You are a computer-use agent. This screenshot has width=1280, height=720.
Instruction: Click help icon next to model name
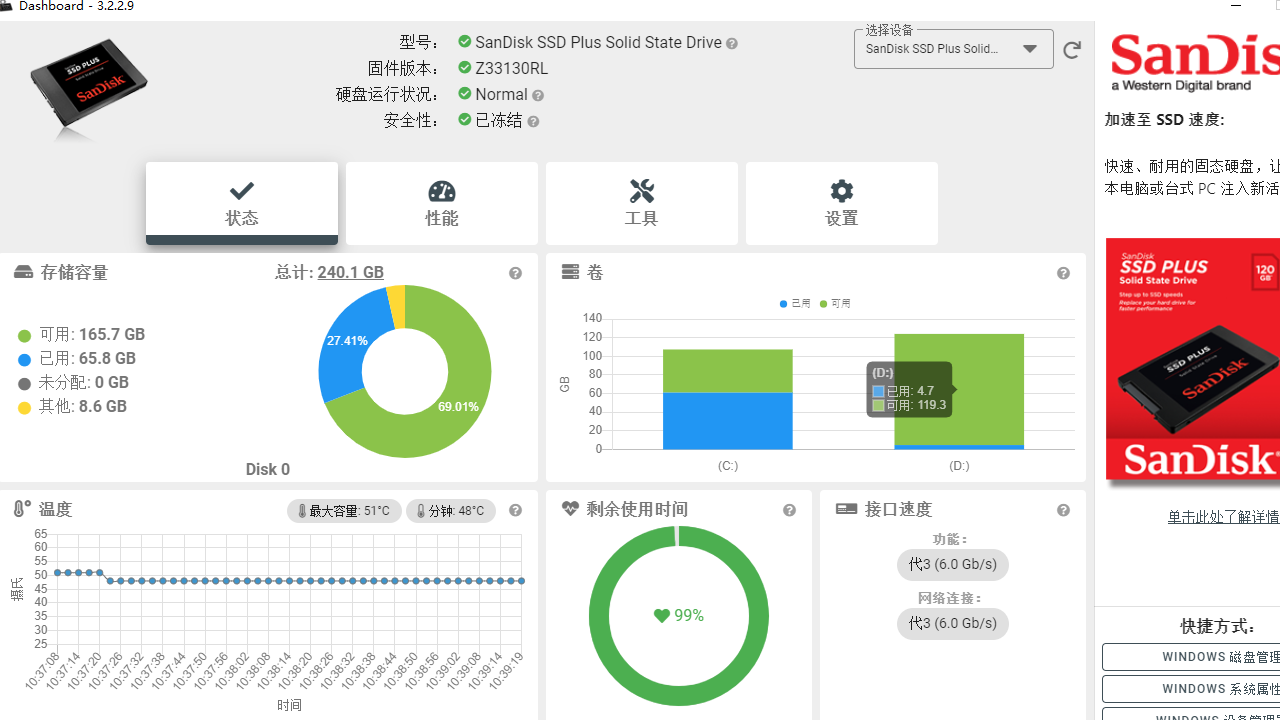coord(732,44)
